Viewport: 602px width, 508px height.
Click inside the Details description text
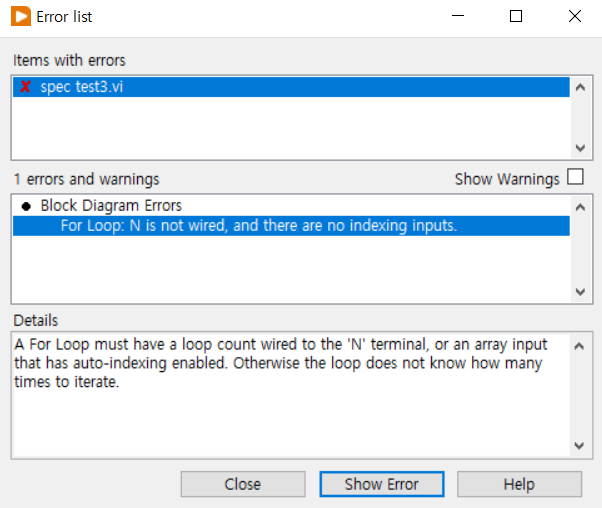pos(280,364)
